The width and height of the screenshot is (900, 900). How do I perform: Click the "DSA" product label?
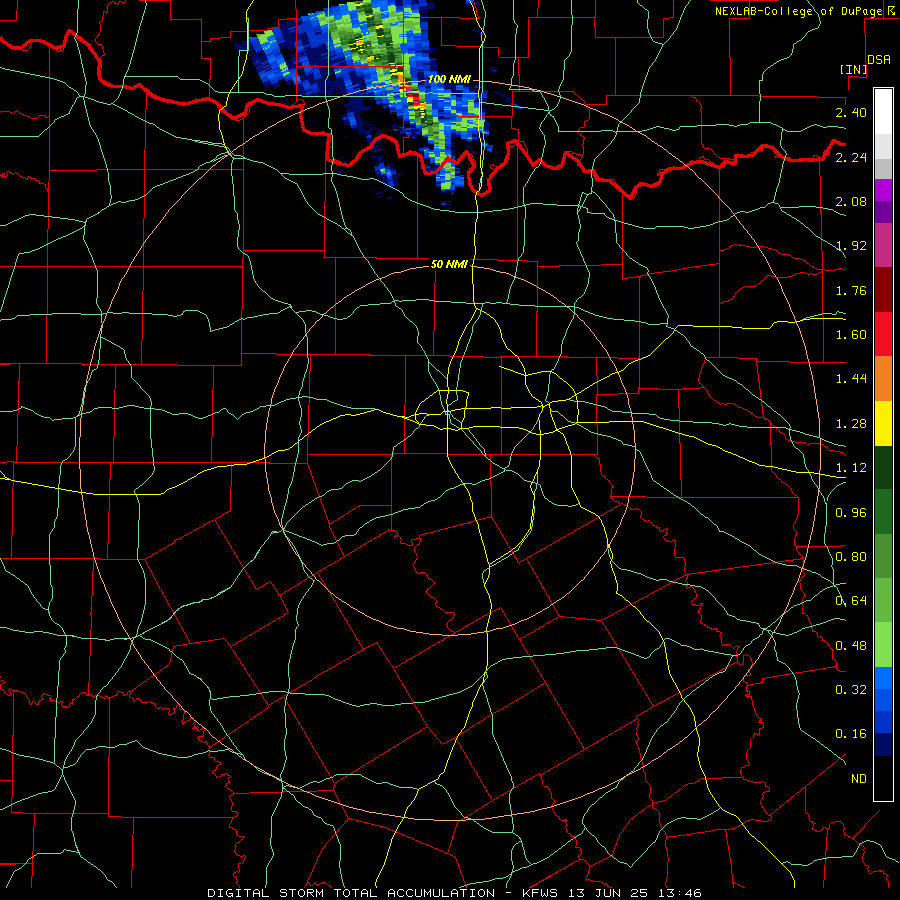tap(879, 60)
